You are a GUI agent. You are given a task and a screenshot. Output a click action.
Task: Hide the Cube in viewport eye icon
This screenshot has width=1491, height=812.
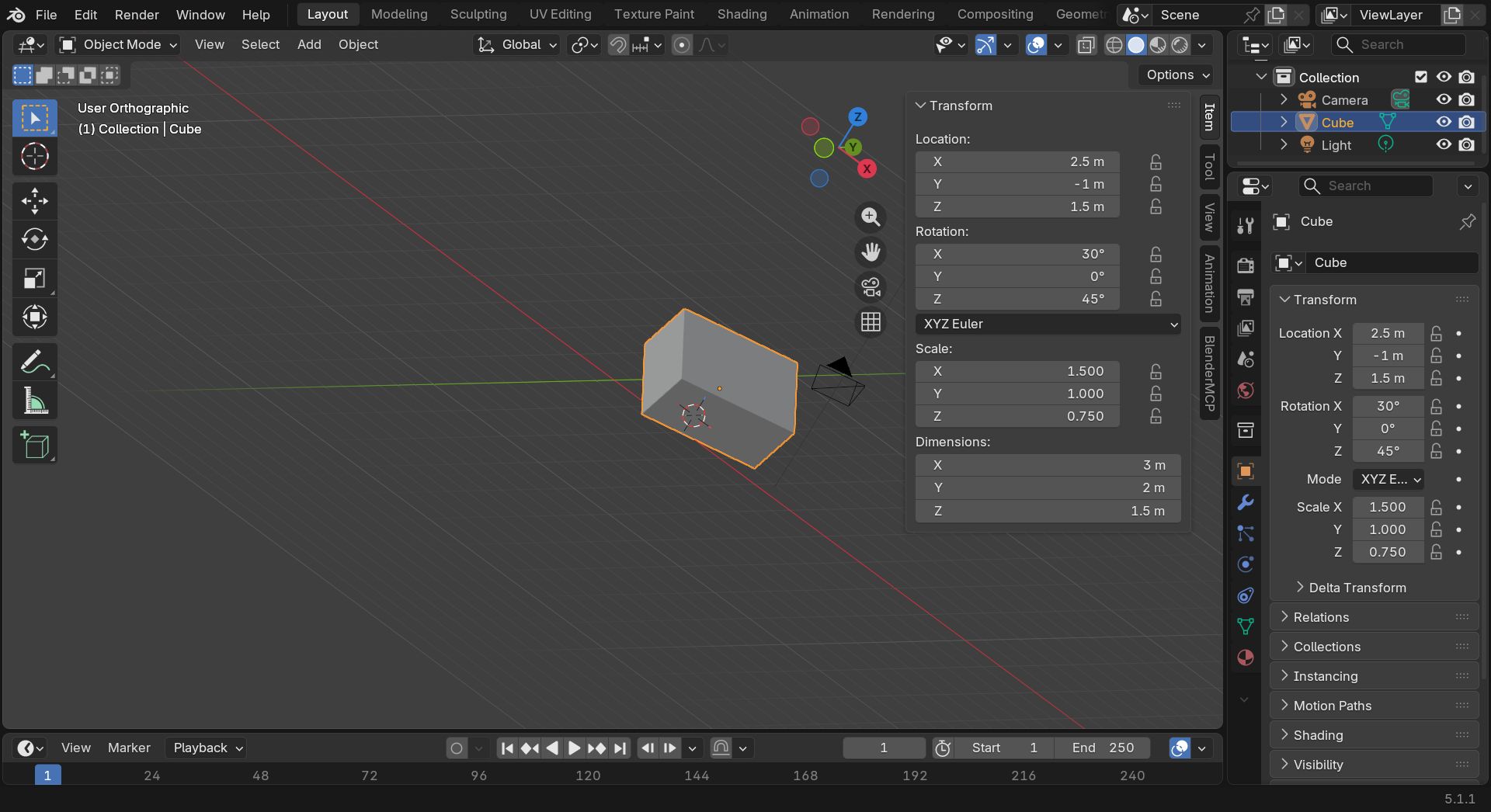click(1444, 122)
